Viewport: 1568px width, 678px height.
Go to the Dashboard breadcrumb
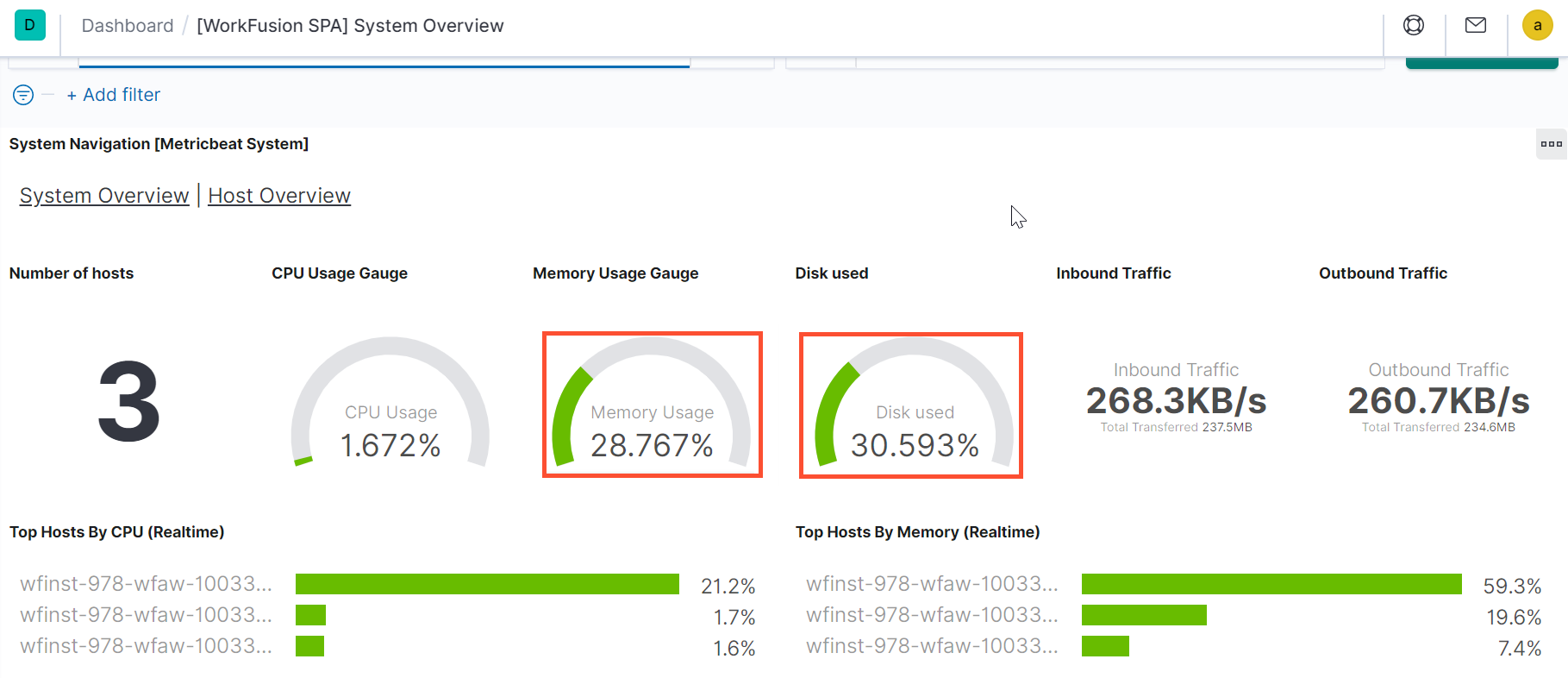click(128, 26)
